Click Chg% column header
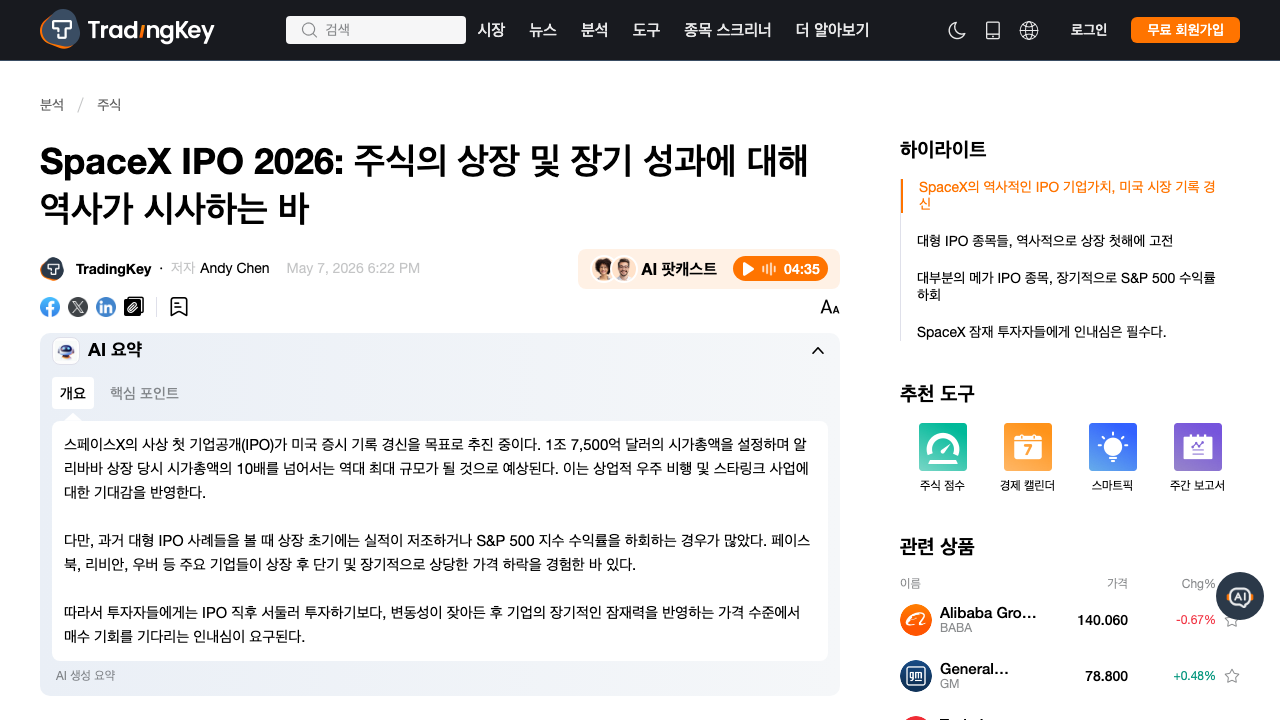Screen dimensions: 1280x720 point(1198,583)
